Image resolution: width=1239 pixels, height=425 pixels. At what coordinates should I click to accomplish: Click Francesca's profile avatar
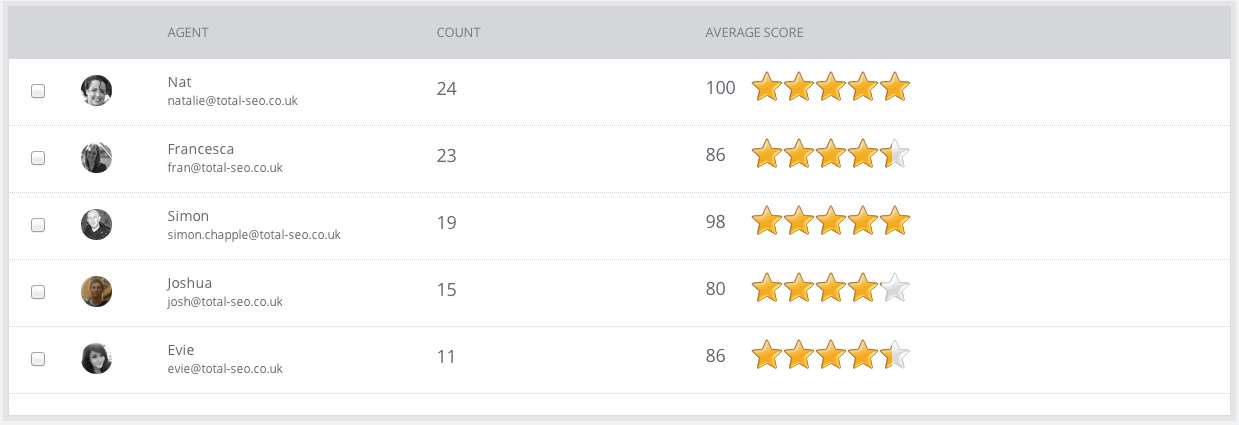pyautogui.click(x=96, y=158)
